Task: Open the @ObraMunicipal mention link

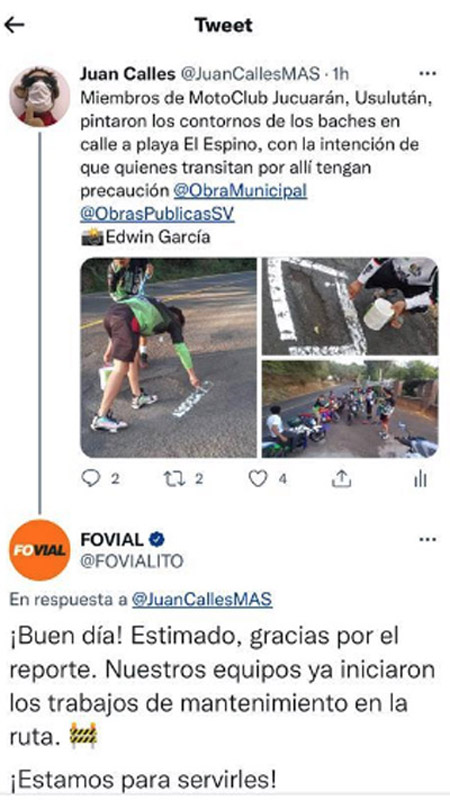Action: pos(240,190)
